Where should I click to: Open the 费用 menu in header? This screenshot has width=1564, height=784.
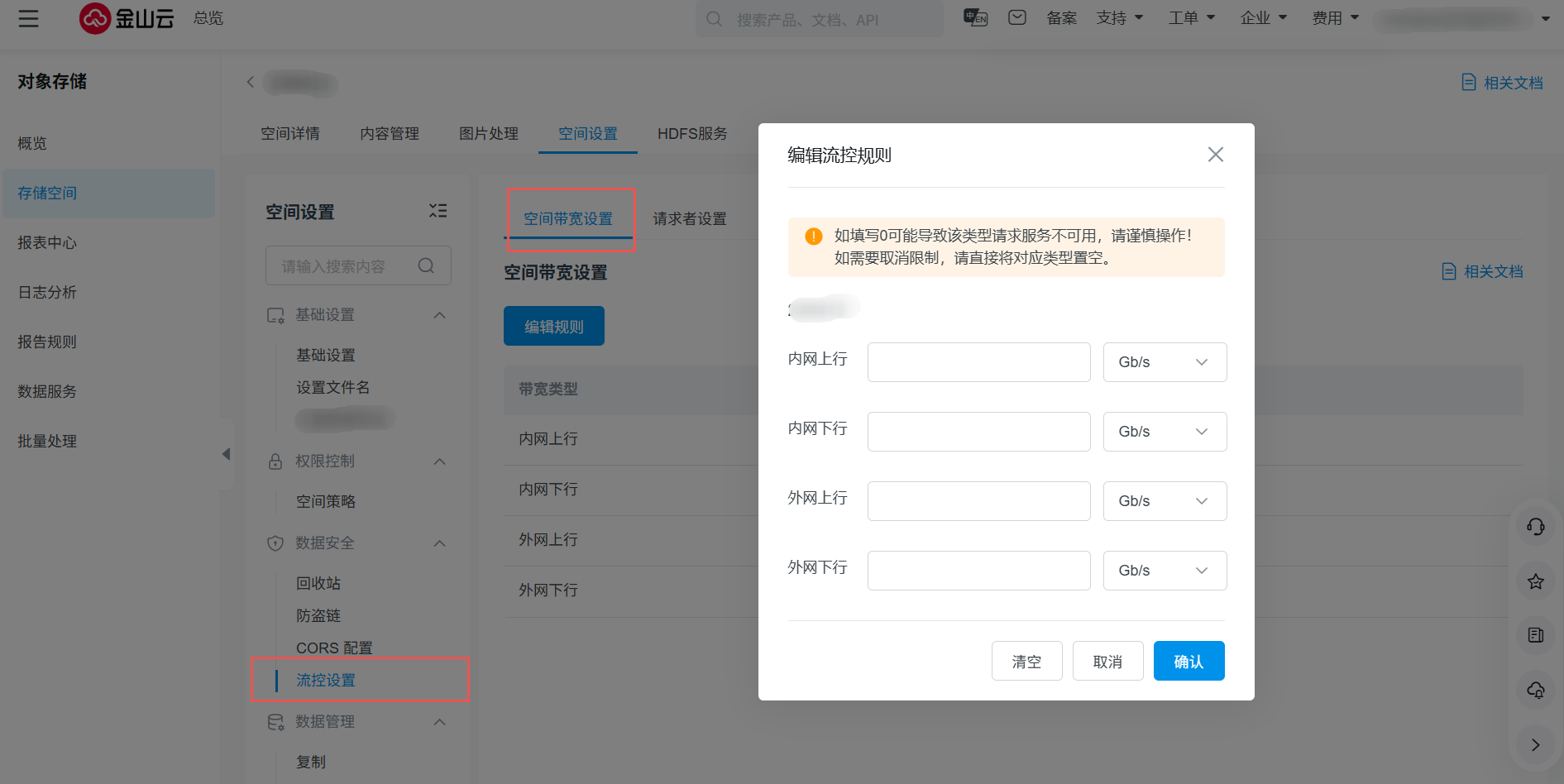(x=1335, y=18)
